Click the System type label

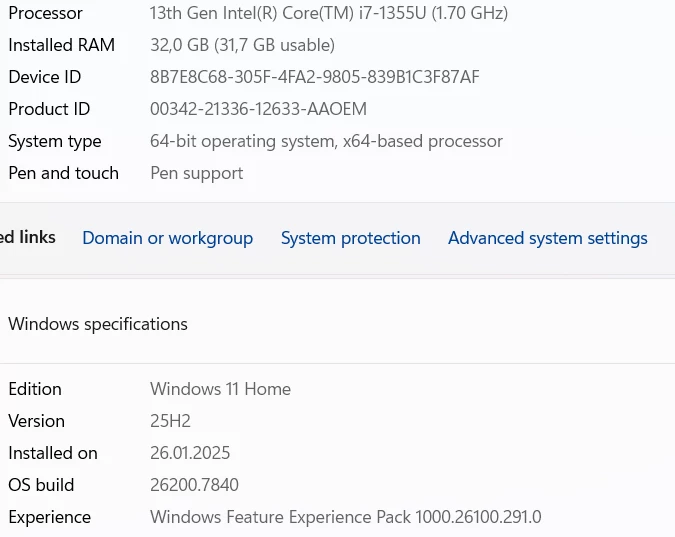click(x=55, y=141)
